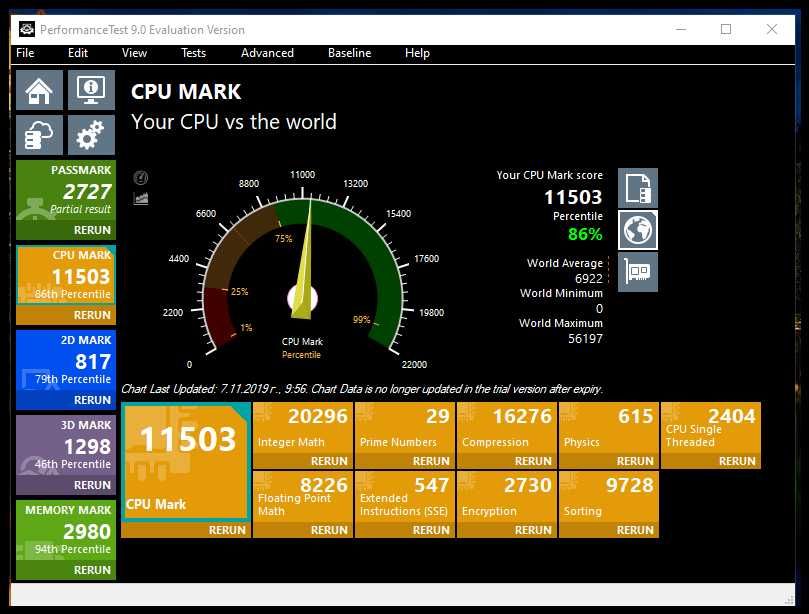Select the CPU Single Threaded 2404 tile
The height and width of the screenshot is (614, 809).
coord(711,428)
